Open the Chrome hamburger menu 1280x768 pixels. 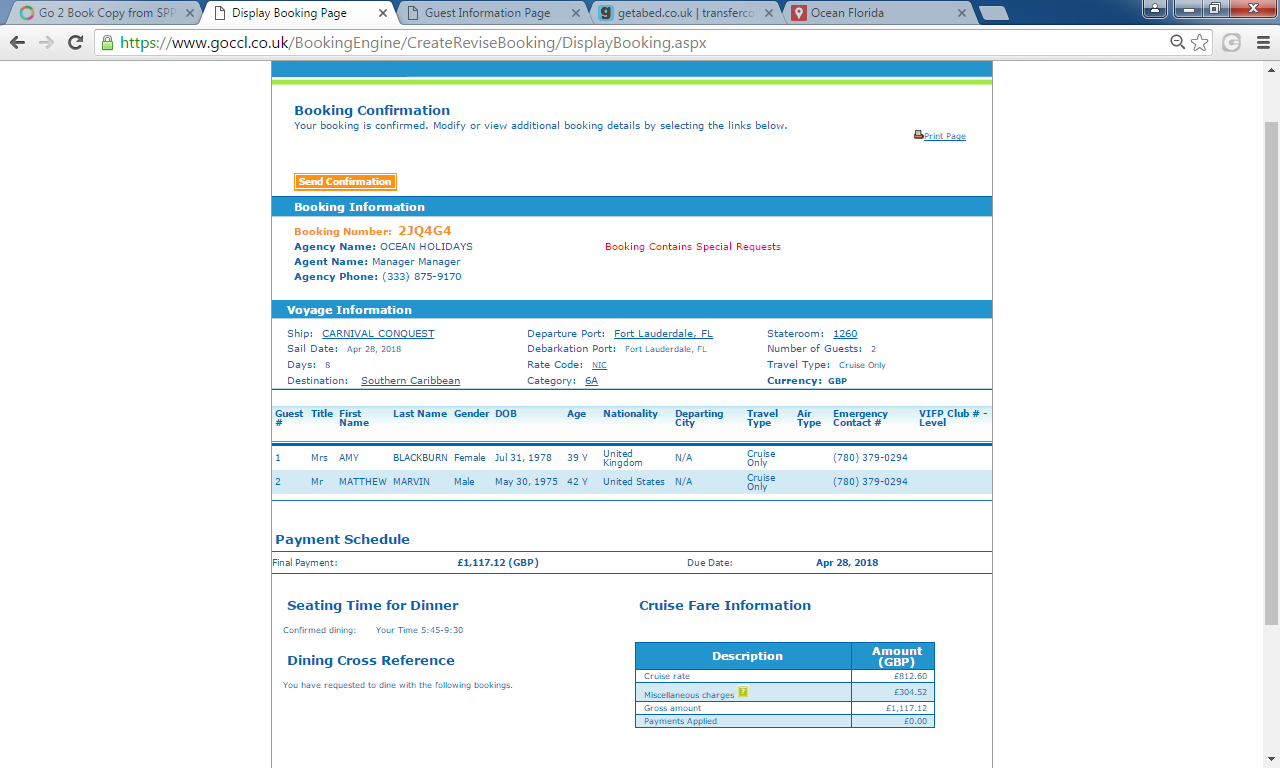1261,43
